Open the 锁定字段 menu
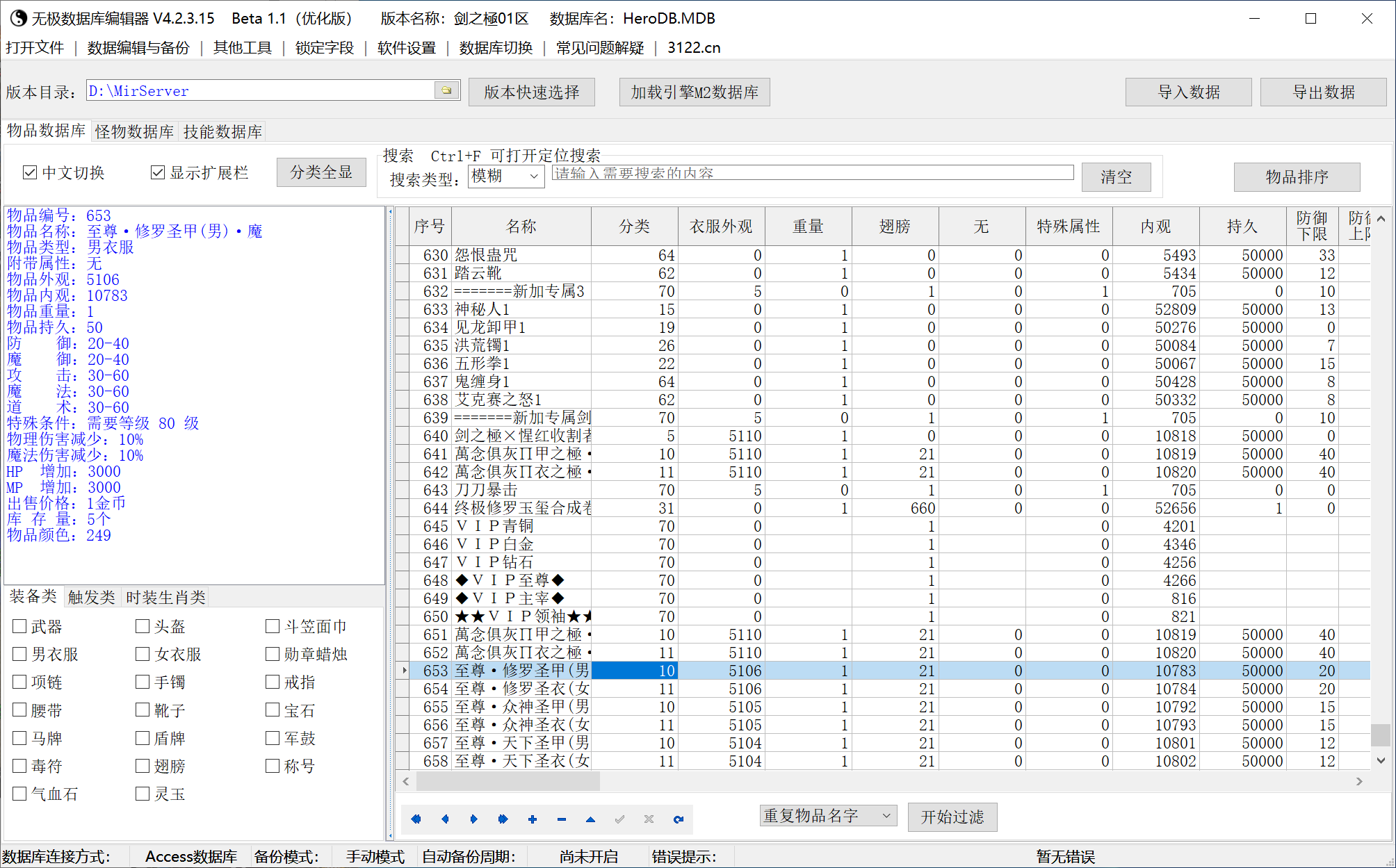This screenshot has width=1396, height=868. point(325,48)
